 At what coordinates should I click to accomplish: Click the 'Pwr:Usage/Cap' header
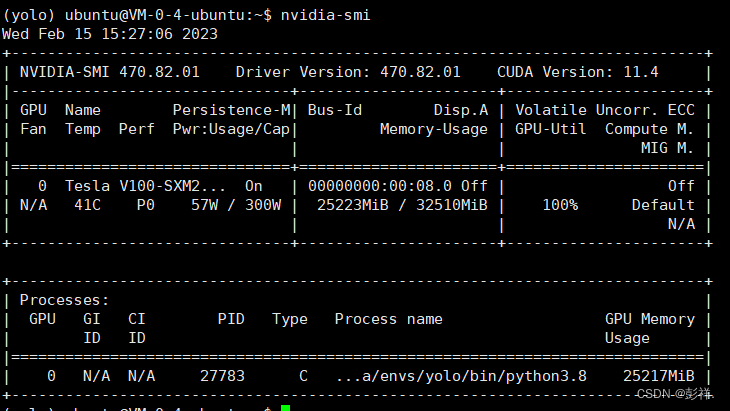tap(231, 129)
